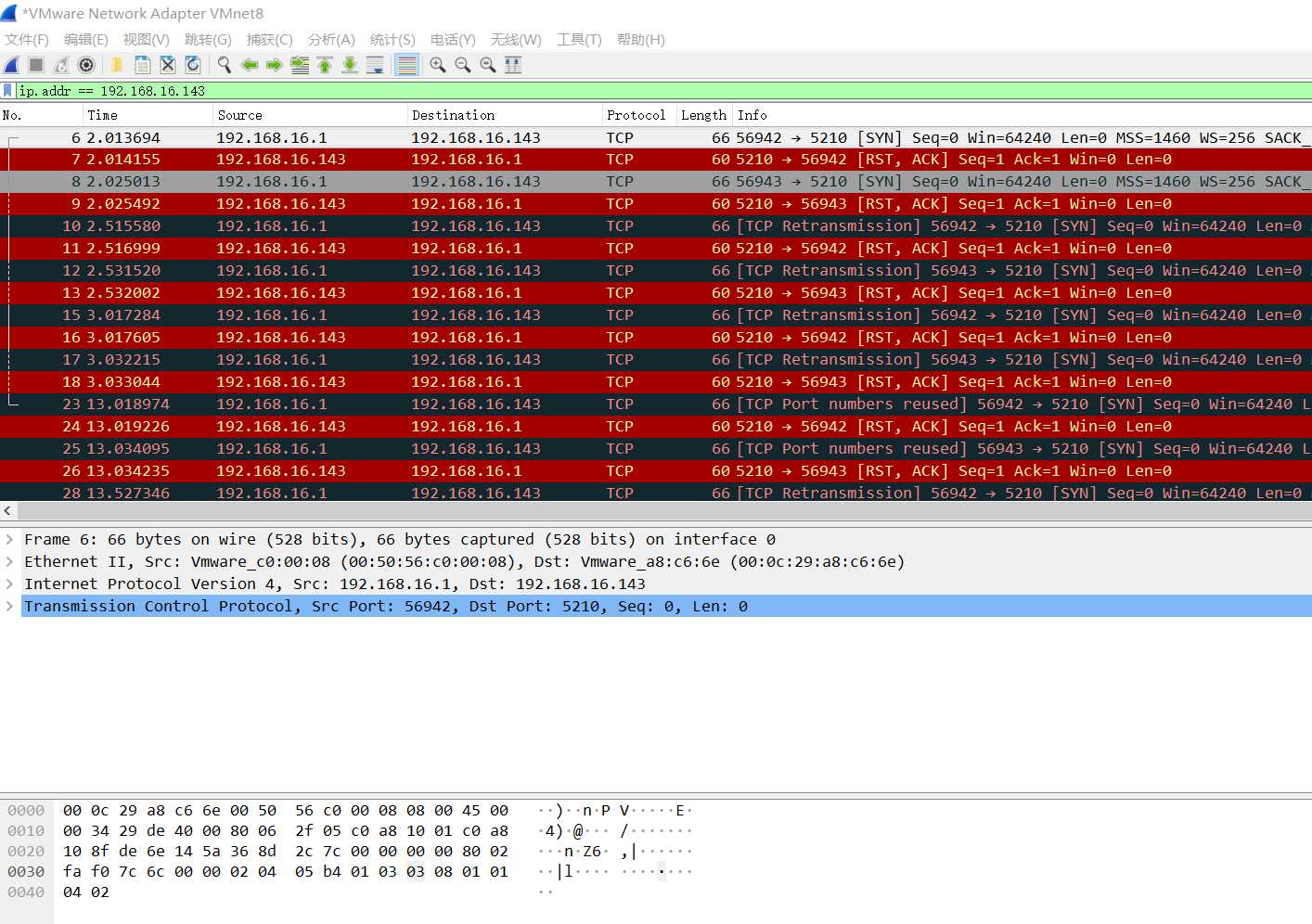Screen dimensions: 1312x924
Task: Open the 文件(F) menu
Action: (x=27, y=40)
